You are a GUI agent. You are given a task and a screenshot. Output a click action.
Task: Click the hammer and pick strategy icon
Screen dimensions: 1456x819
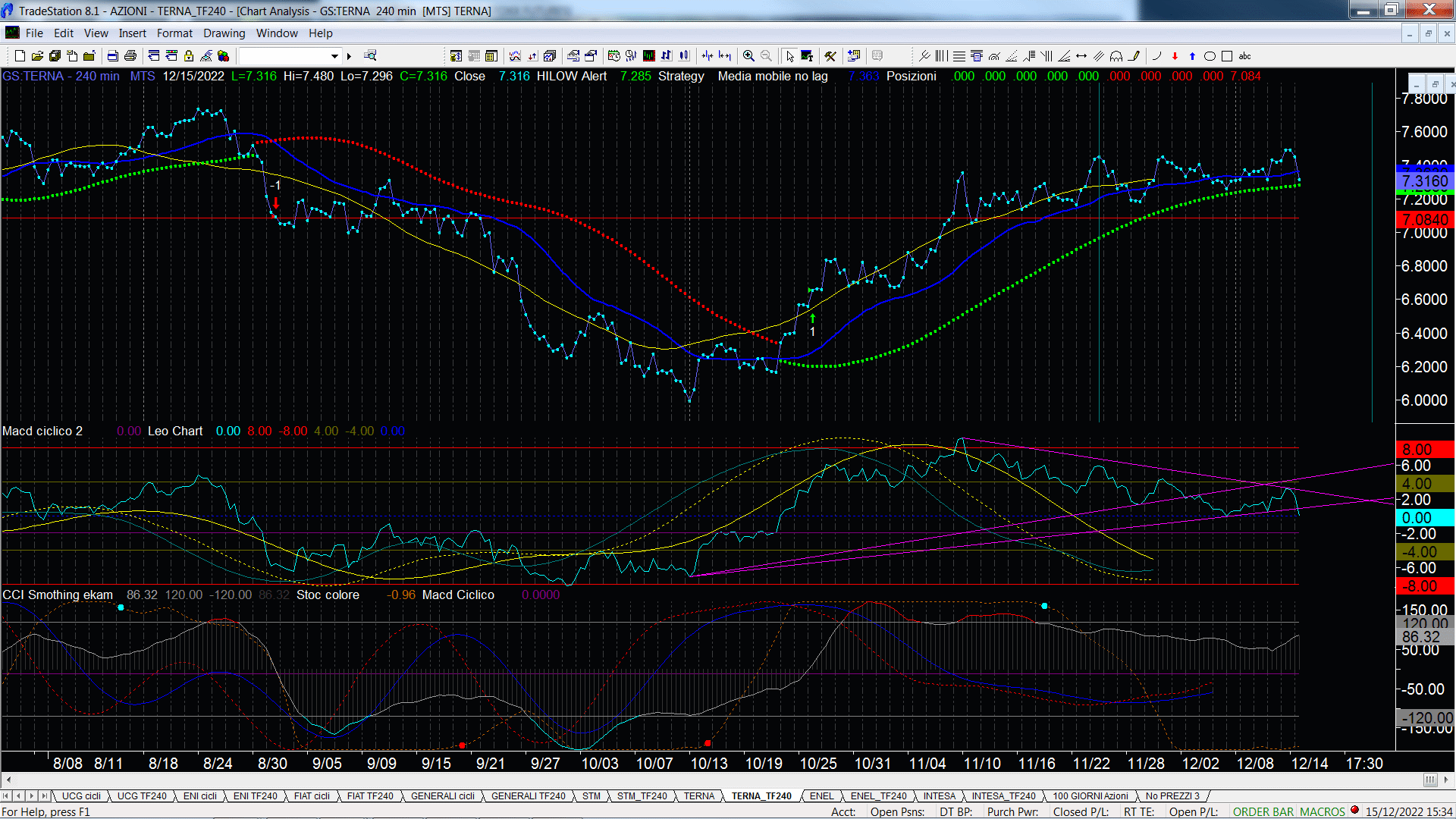click(x=830, y=56)
